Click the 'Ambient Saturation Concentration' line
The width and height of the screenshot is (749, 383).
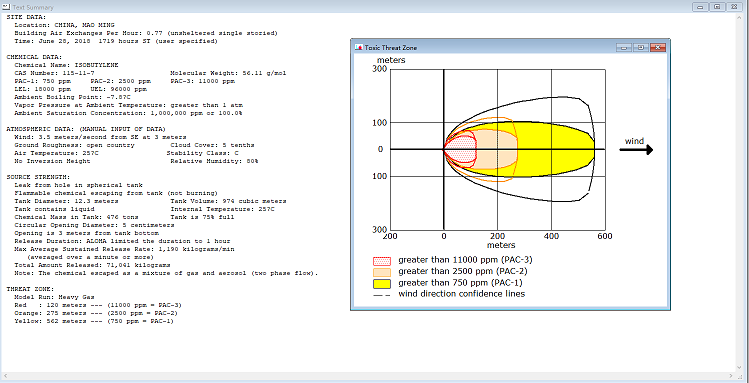click(x=128, y=114)
